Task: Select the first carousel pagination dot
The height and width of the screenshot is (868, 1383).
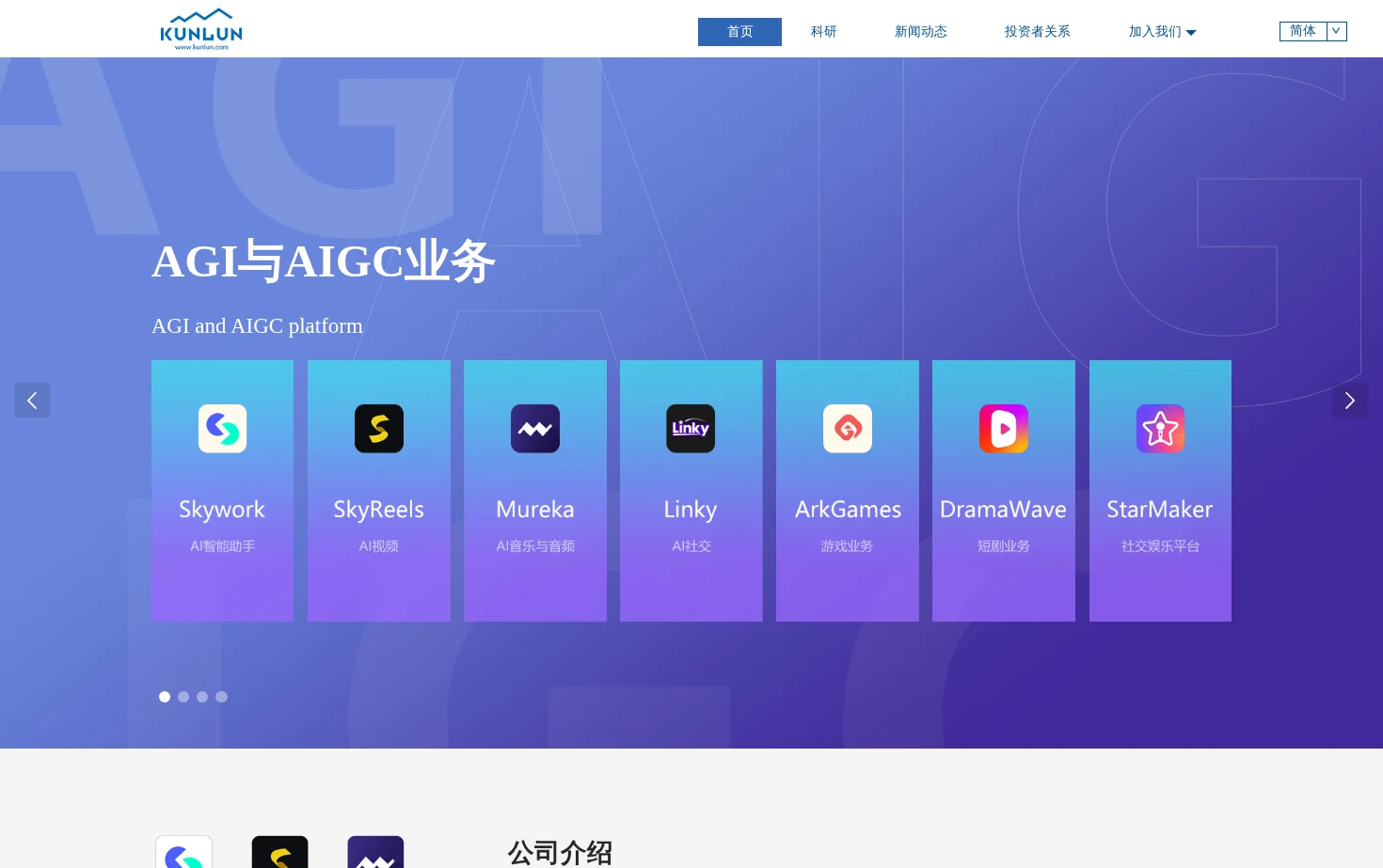Action: [165, 697]
